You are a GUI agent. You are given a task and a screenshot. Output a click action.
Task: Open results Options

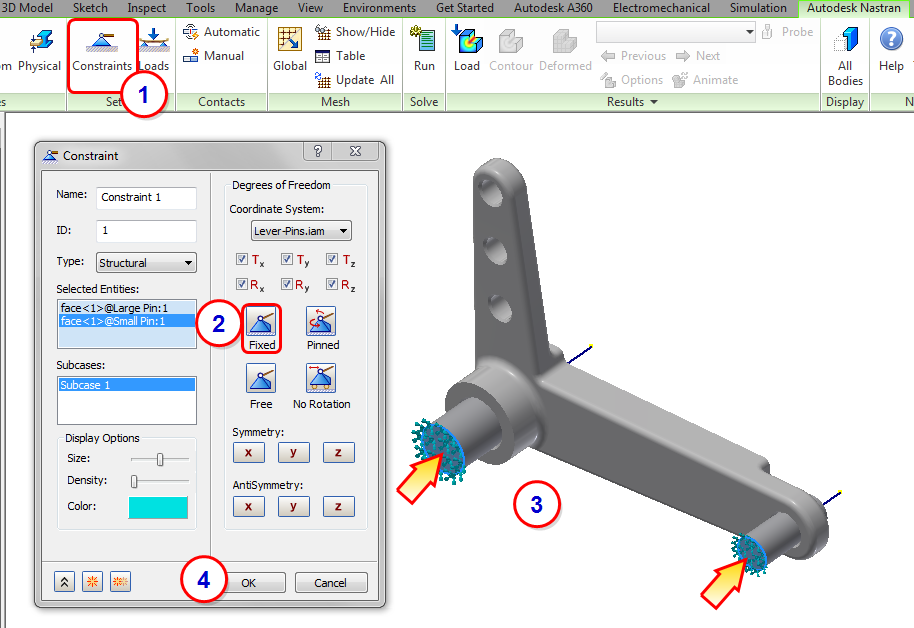click(x=632, y=80)
